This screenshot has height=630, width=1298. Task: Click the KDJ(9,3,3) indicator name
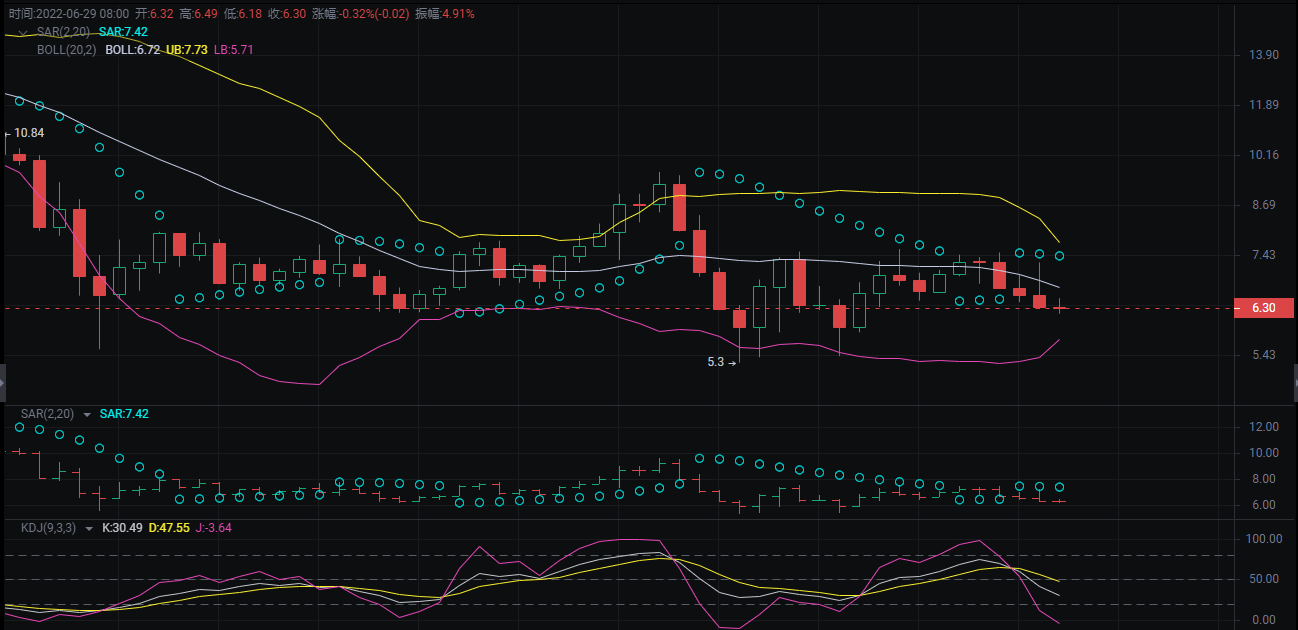coord(50,528)
